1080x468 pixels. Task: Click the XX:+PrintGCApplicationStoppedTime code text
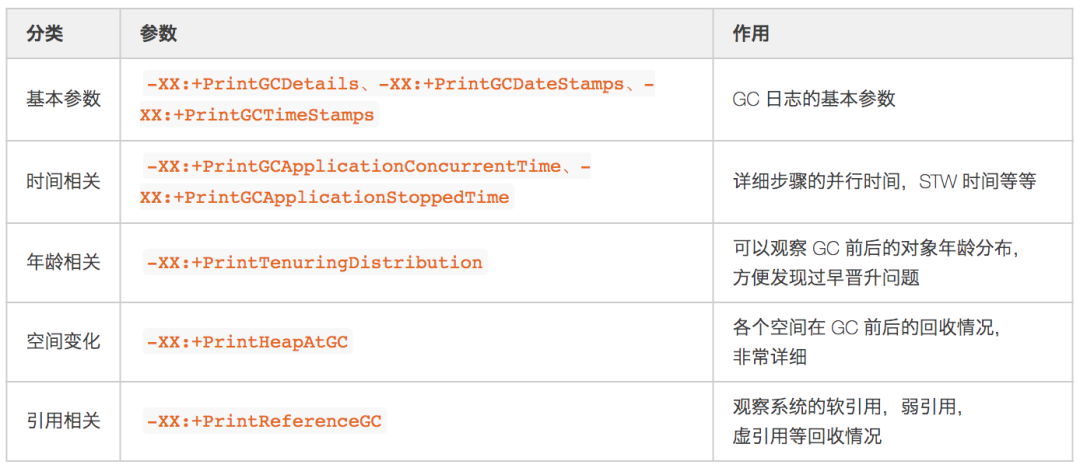point(324,197)
